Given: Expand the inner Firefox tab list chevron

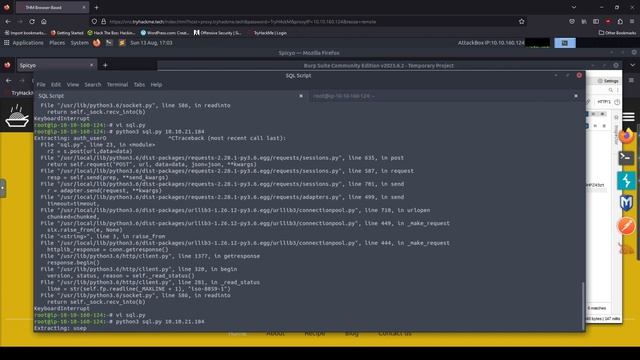Looking at the screenshot, I should [x=632, y=65].
